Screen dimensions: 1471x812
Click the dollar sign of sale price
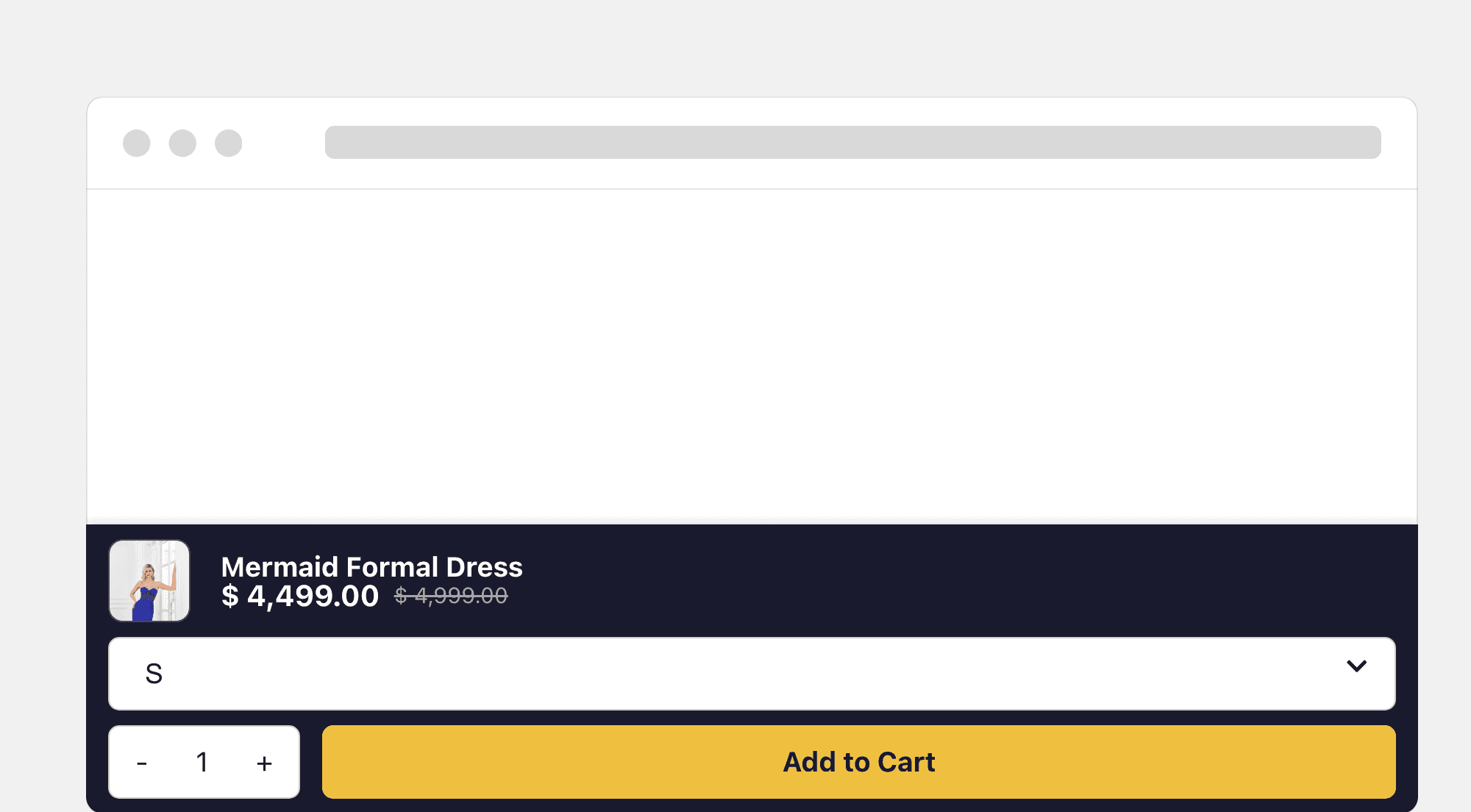230,596
